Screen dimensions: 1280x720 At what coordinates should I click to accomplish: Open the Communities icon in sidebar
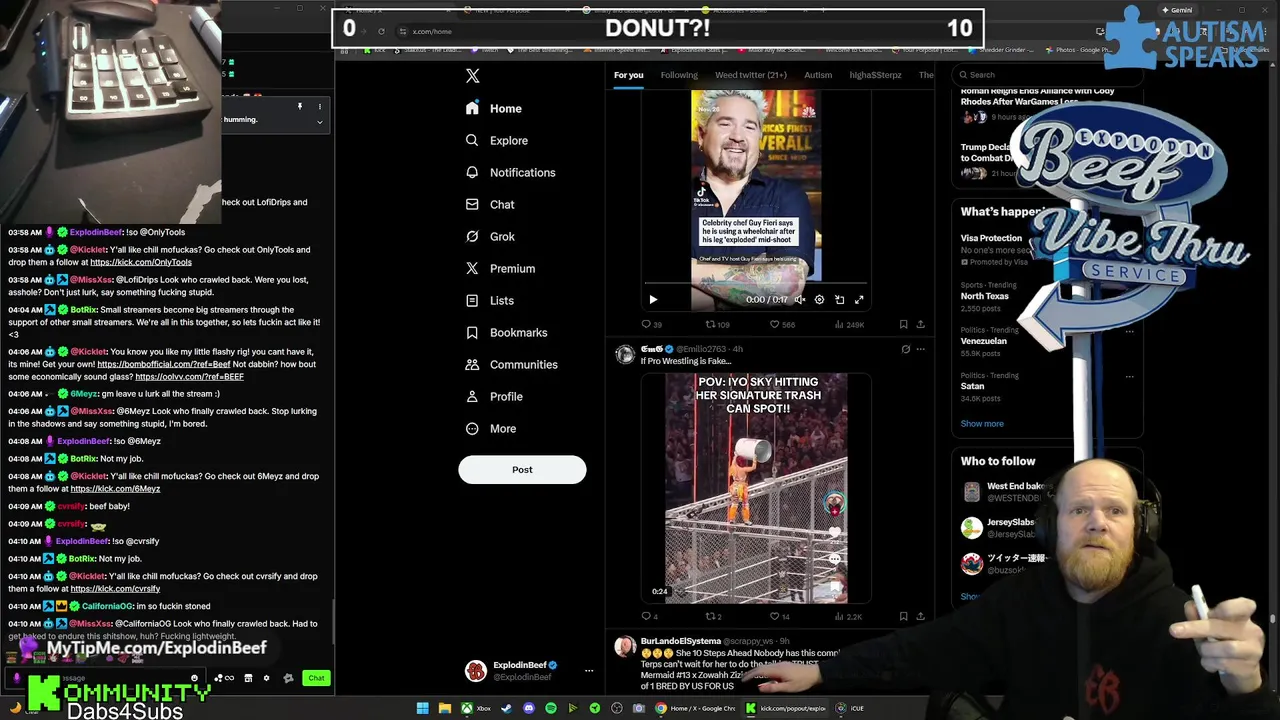click(x=472, y=364)
